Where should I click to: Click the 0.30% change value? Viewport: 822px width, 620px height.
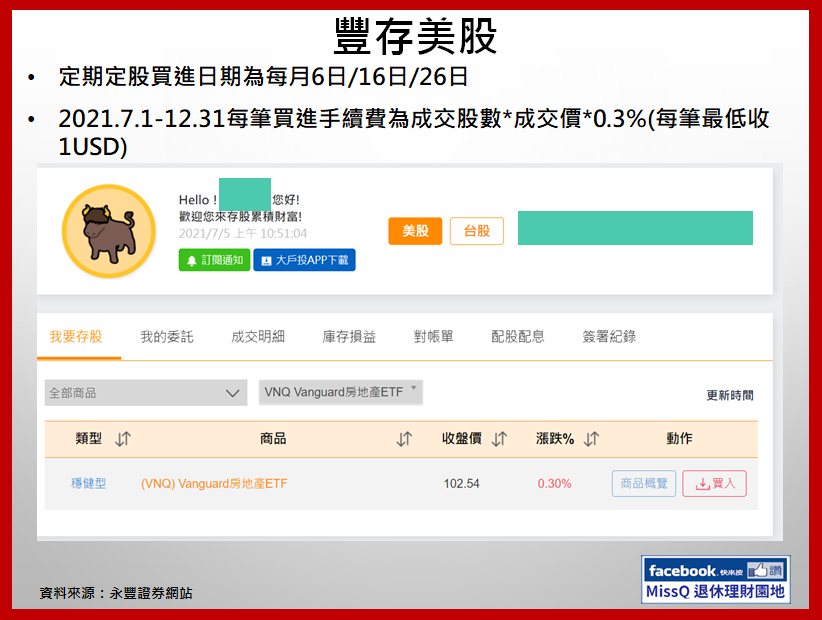pos(554,484)
